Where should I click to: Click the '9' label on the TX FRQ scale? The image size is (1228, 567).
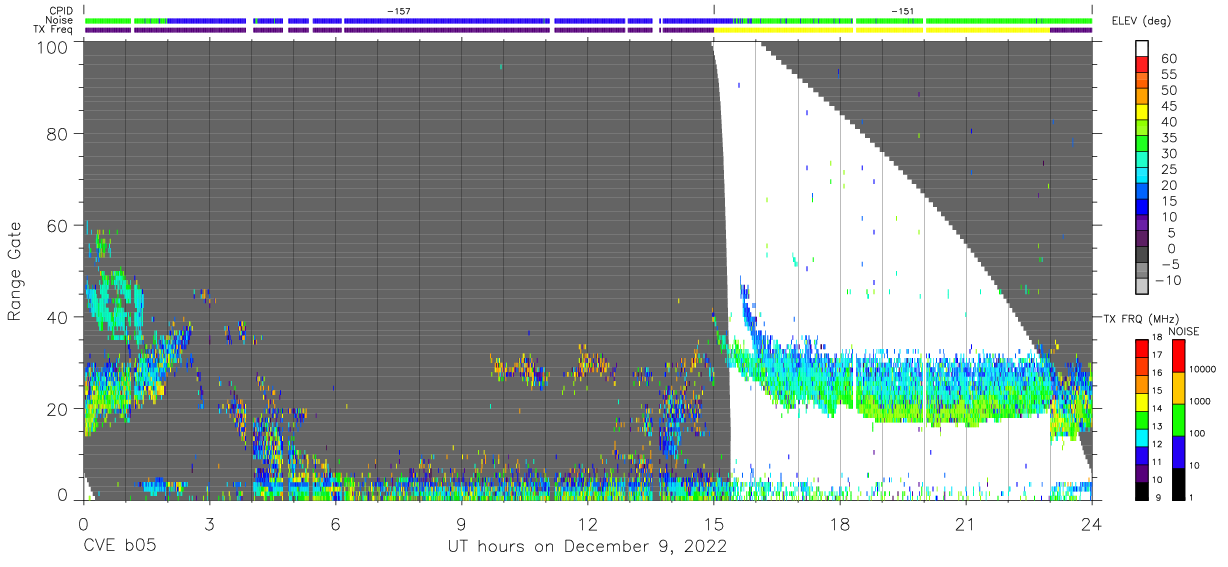(1160, 497)
